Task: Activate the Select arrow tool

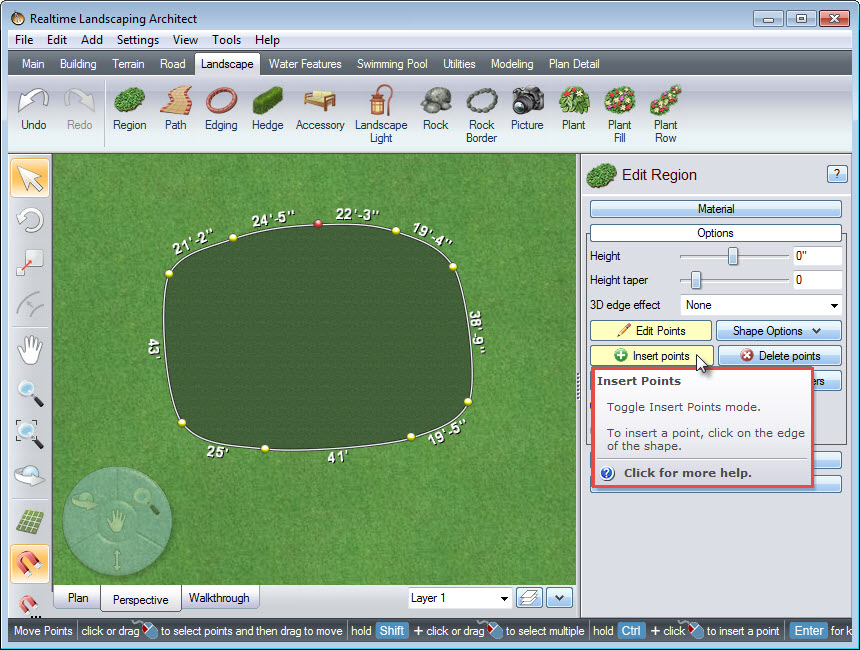Action: [30, 178]
